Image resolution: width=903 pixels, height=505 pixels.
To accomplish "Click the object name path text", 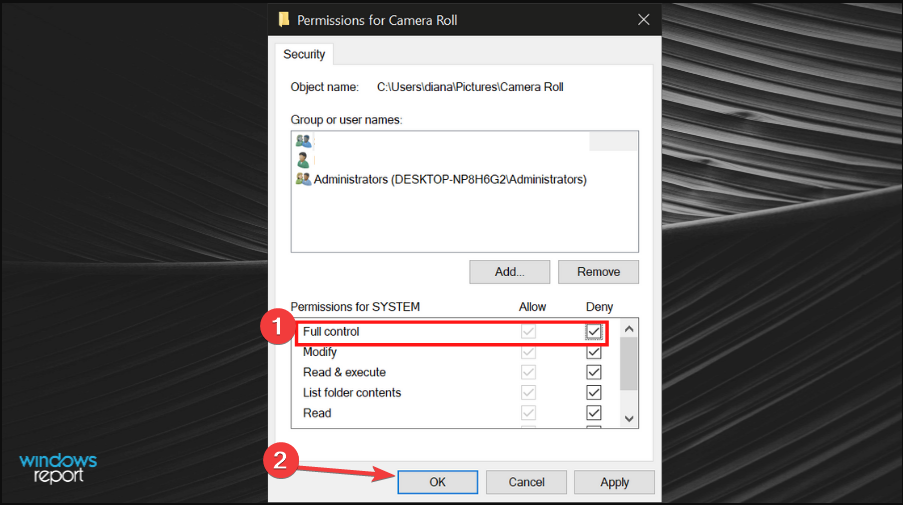I will pos(470,87).
